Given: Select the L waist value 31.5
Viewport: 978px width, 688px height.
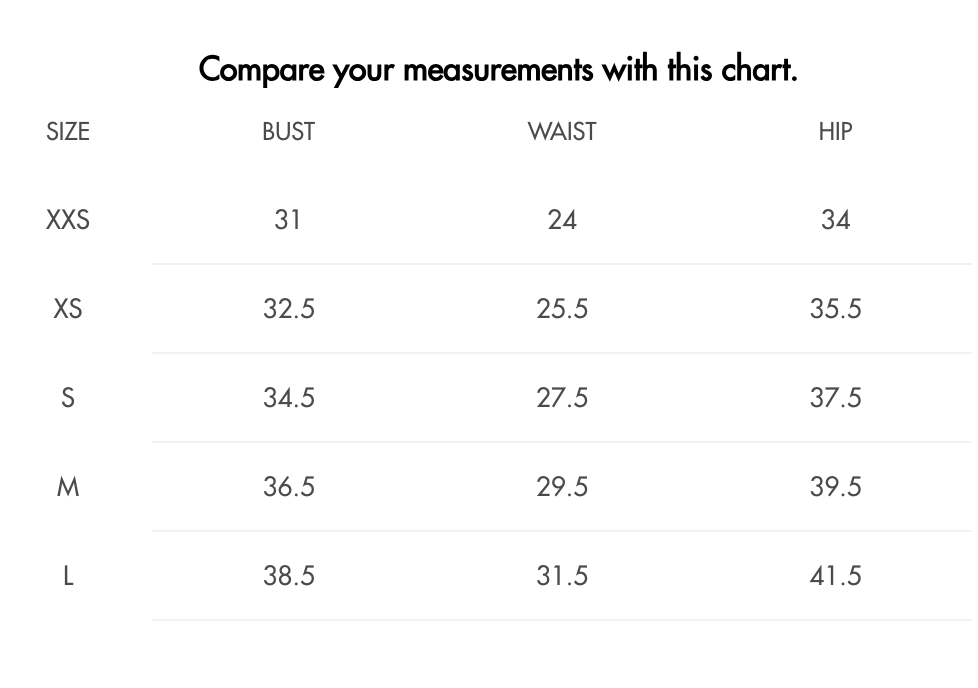Looking at the screenshot, I should coord(562,576).
